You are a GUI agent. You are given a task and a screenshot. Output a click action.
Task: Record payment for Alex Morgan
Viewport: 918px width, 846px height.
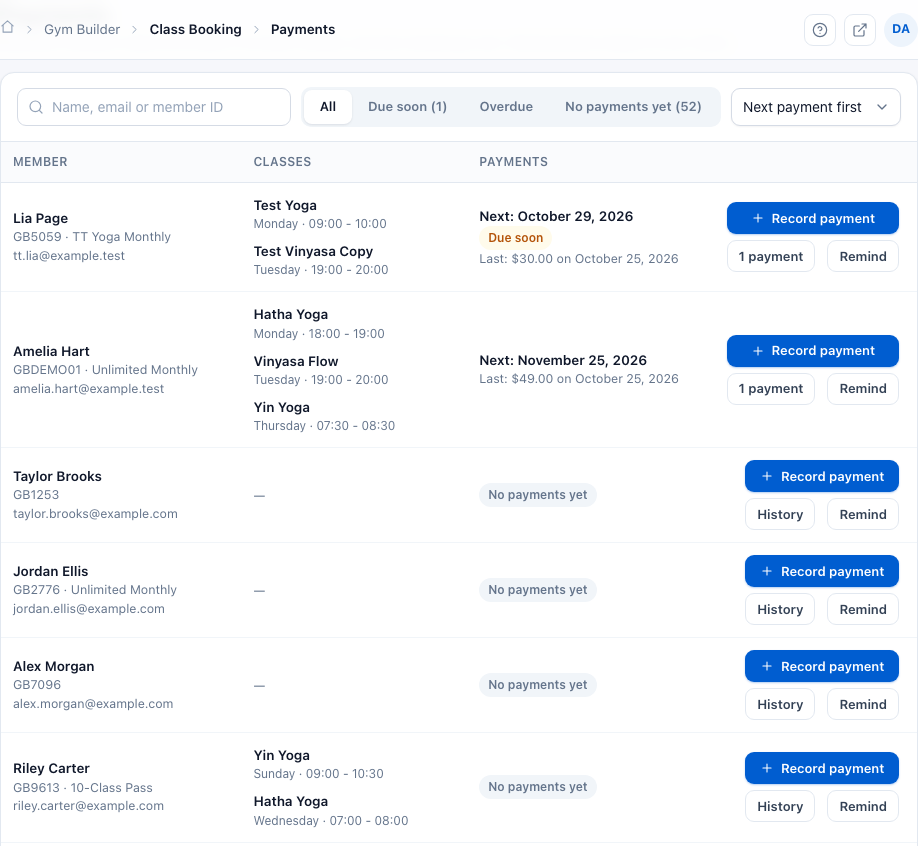(x=821, y=666)
